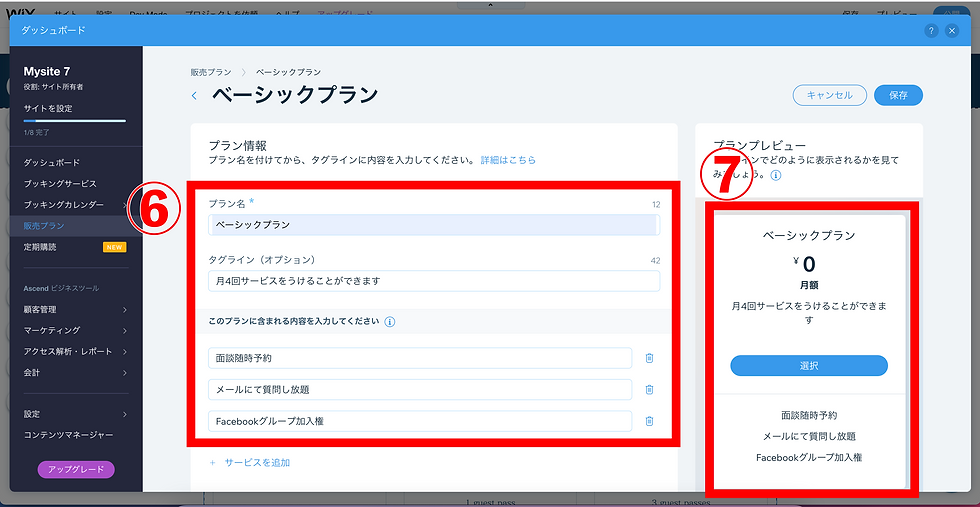Show info tooltip in プランプレビュー panel

click(776, 176)
